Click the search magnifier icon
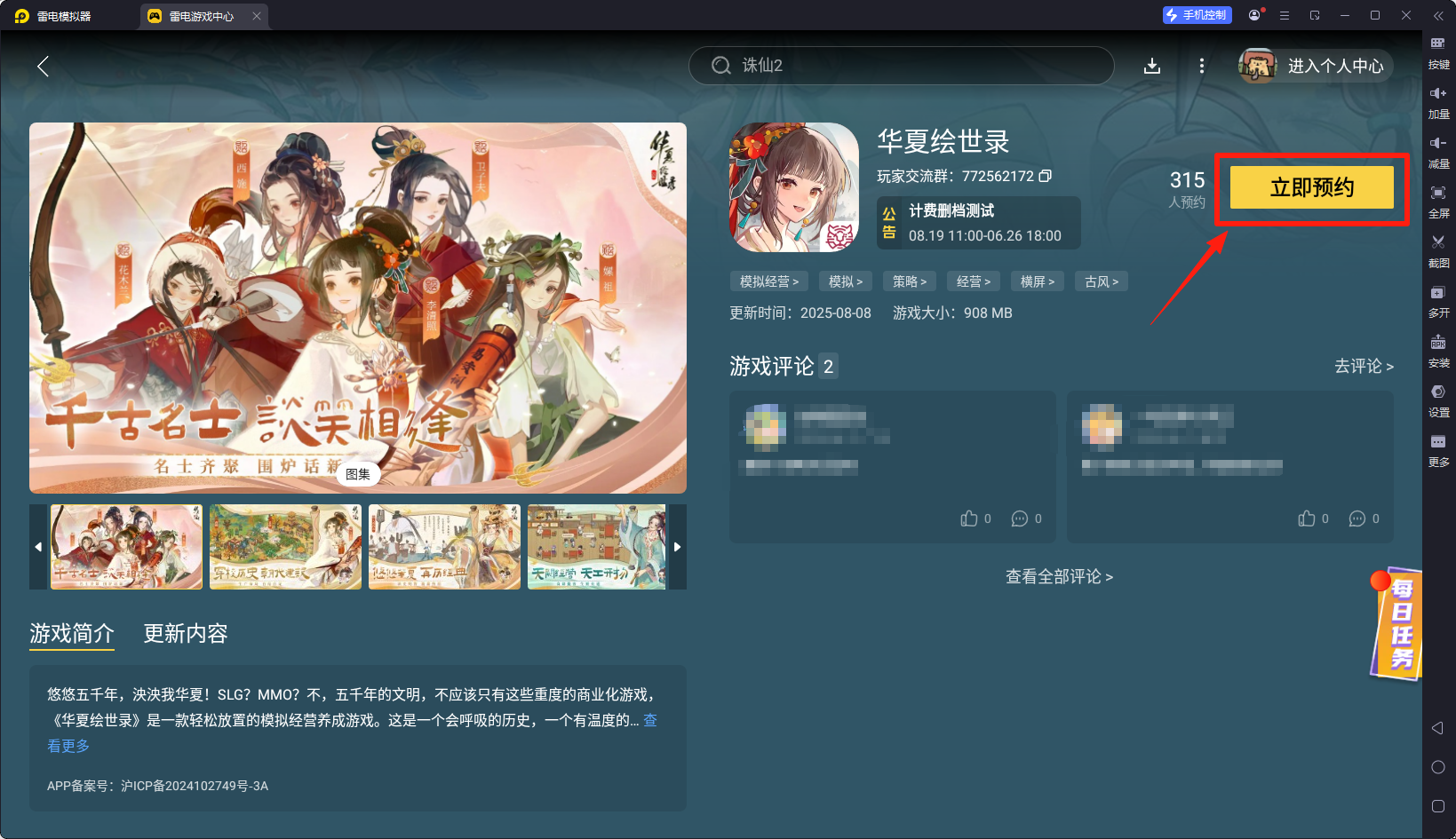1456x839 pixels. click(721, 66)
